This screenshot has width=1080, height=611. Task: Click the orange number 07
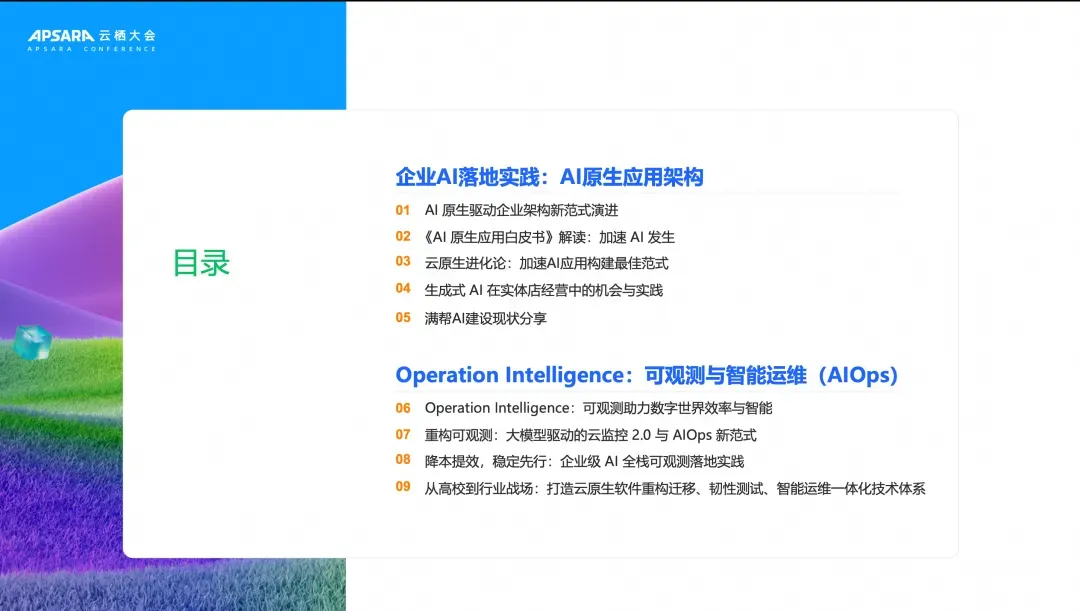(x=403, y=435)
